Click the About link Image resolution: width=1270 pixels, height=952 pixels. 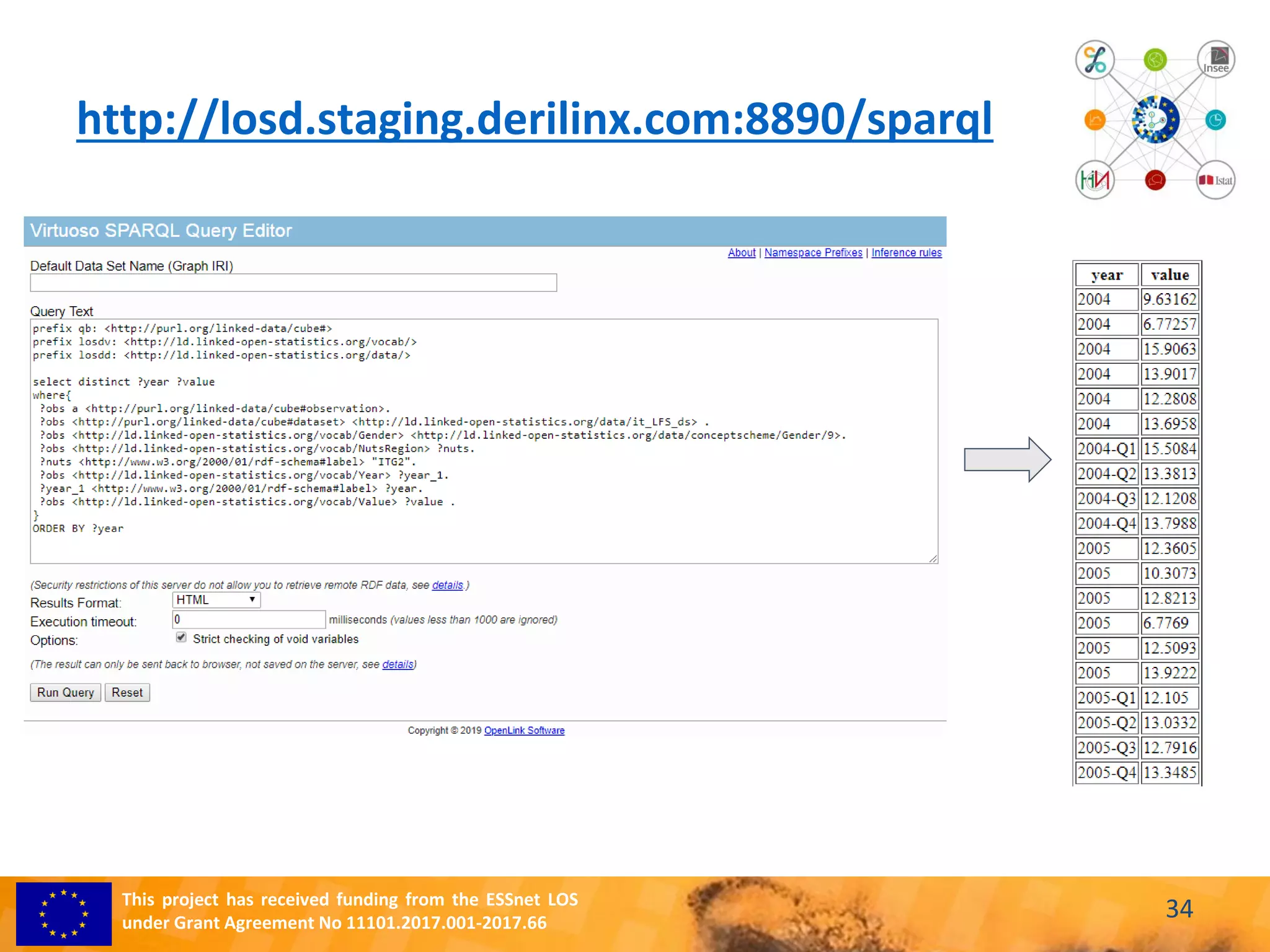[x=742, y=253]
